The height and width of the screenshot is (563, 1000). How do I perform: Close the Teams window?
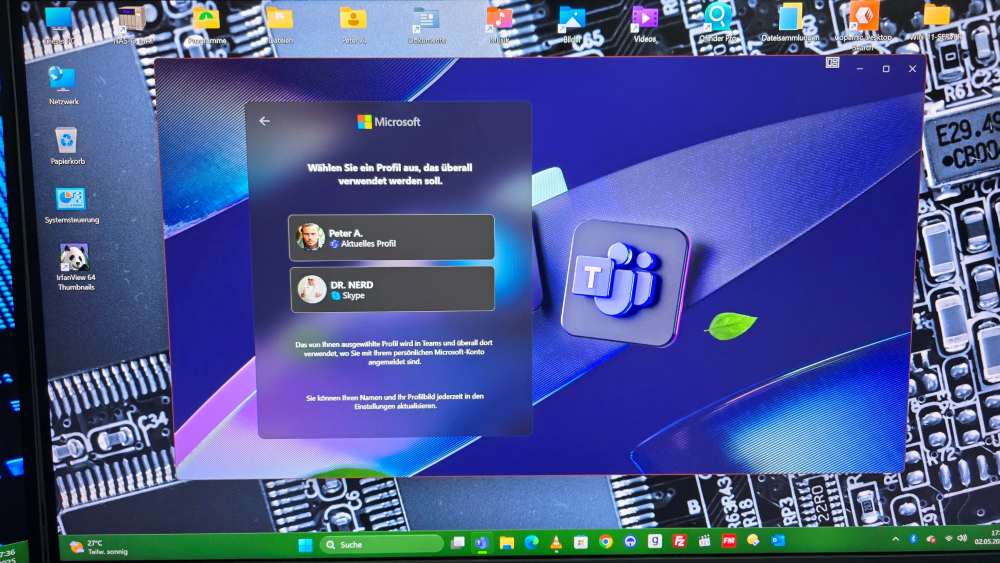[x=913, y=69]
